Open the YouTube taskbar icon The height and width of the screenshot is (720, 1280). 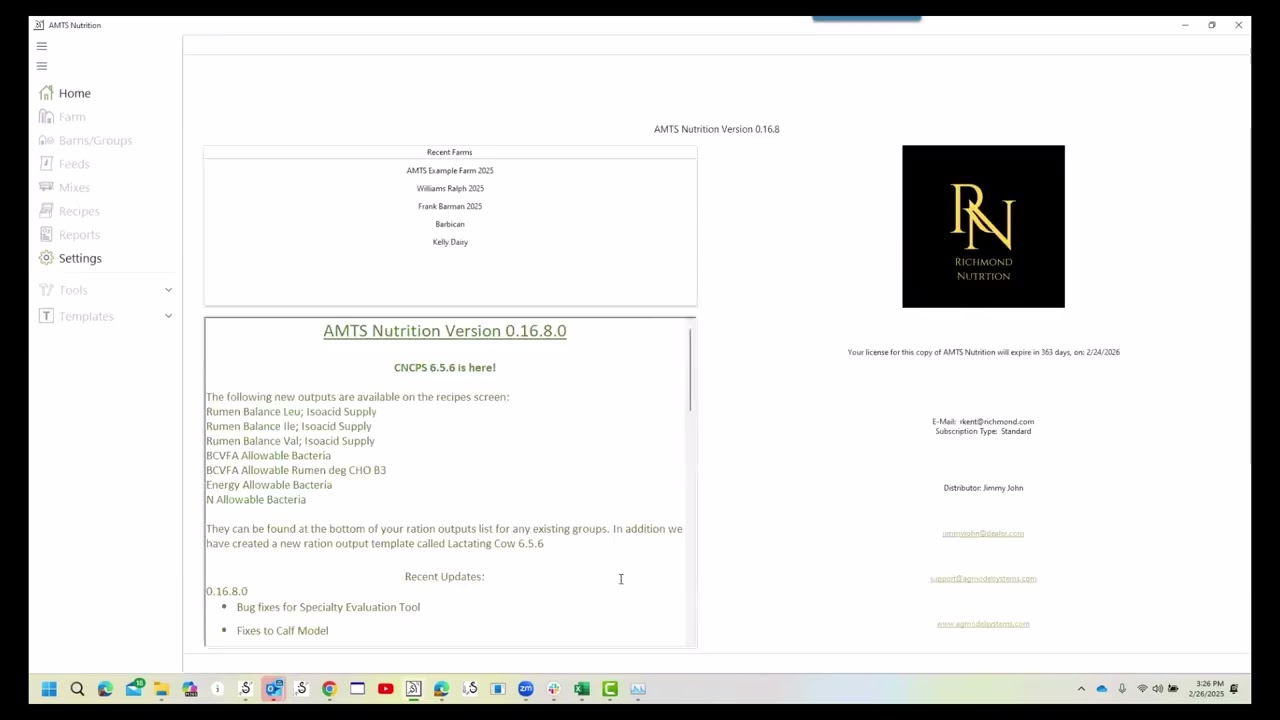click(x=385, y=689)
